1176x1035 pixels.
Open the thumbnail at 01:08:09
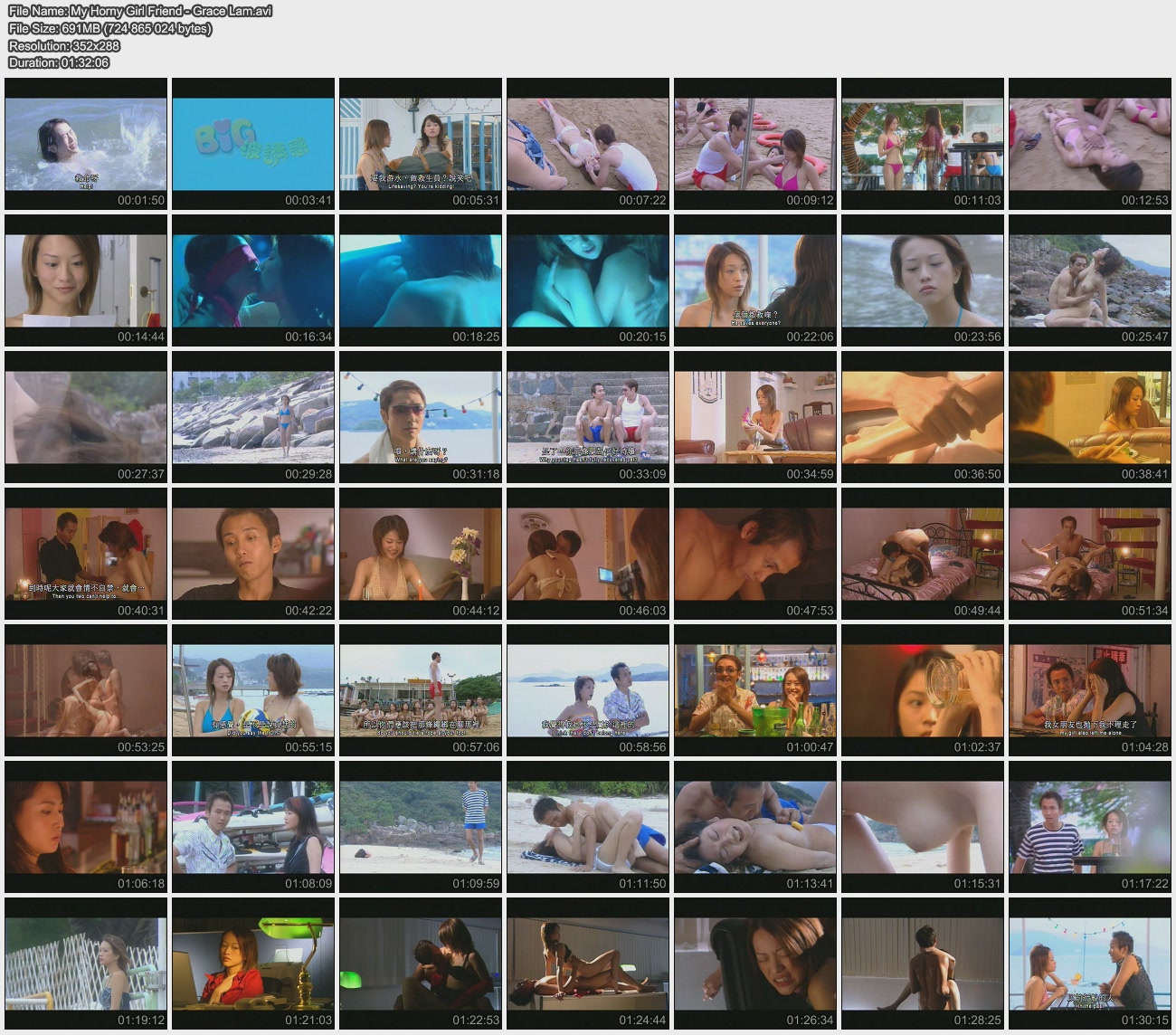click(x=253, y=827)
